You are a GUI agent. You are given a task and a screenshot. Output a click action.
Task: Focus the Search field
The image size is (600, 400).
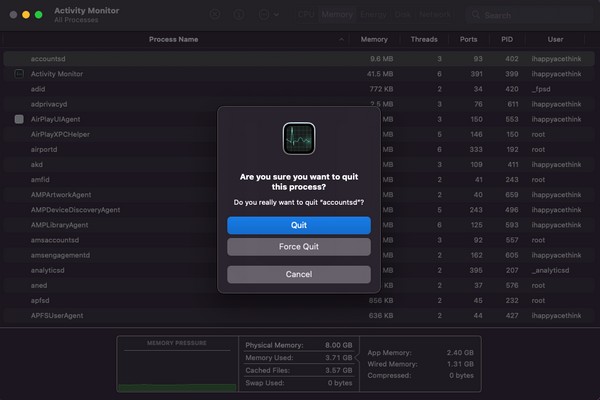(x=530, y=15)
